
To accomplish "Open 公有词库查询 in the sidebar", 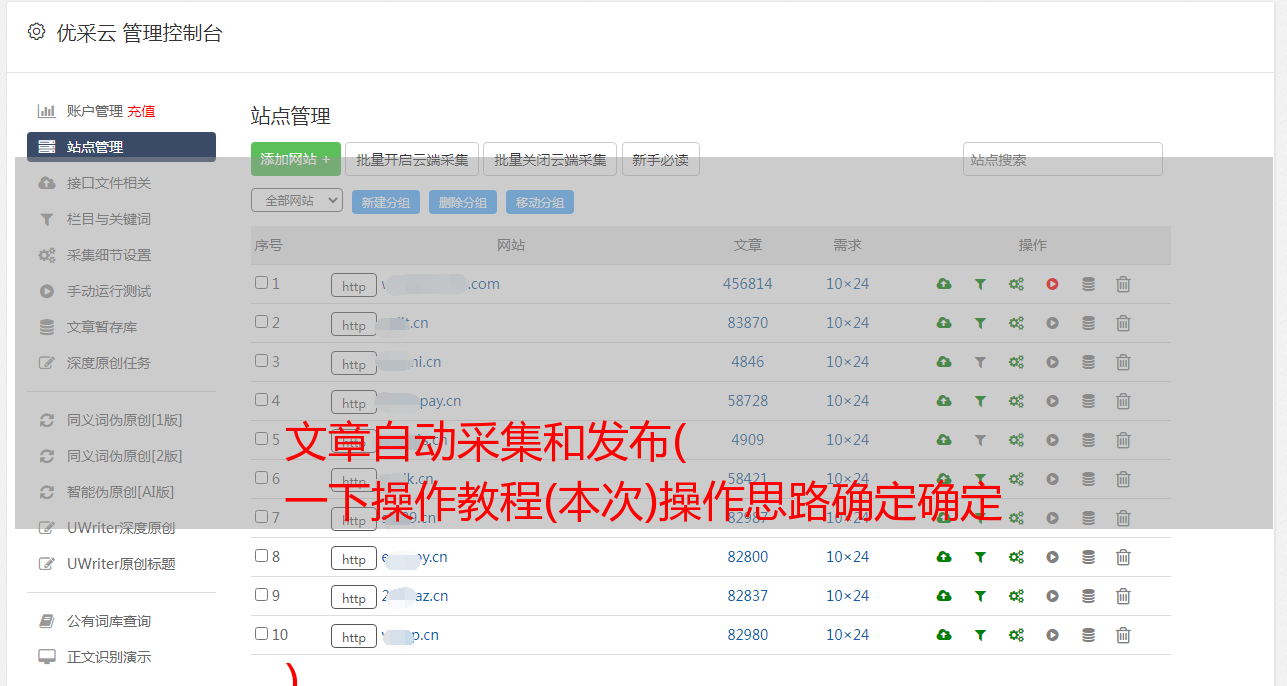I will point(109,621).
